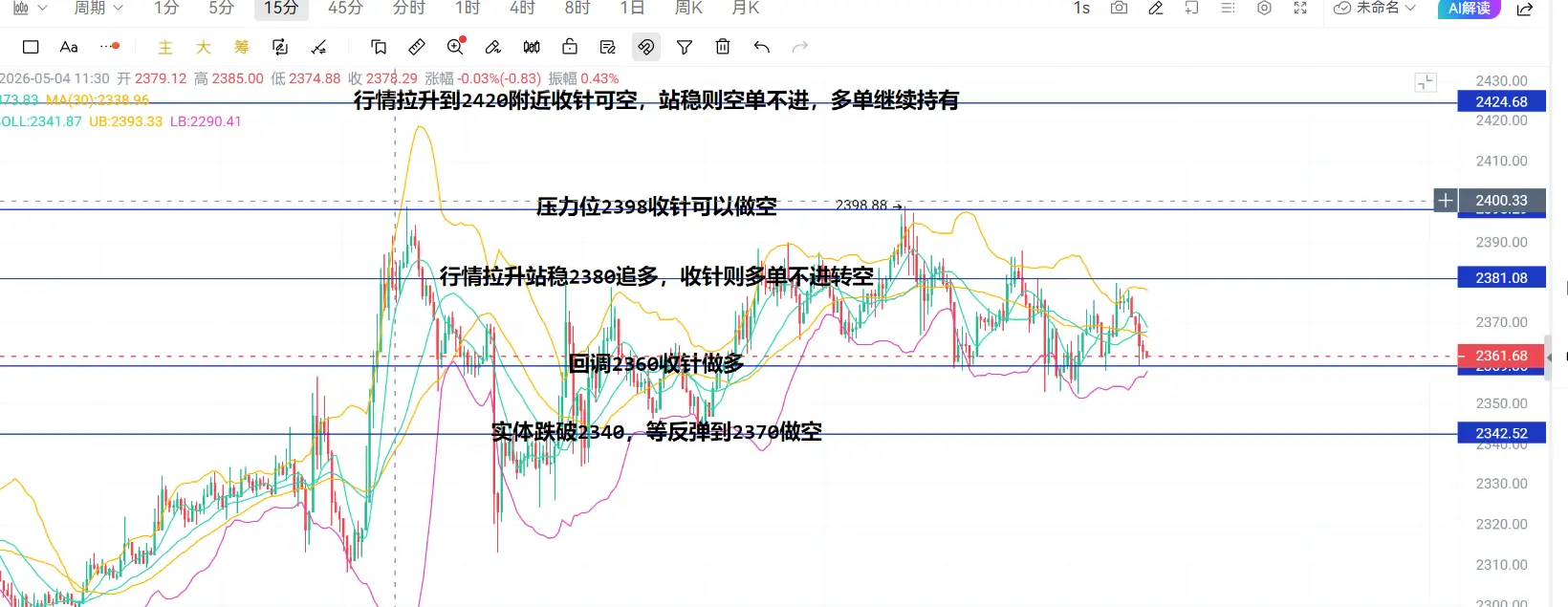This screenshot has width=1568, height=607.
Task: Select the 2381.08 price line label
Action: pos(1501,278)
